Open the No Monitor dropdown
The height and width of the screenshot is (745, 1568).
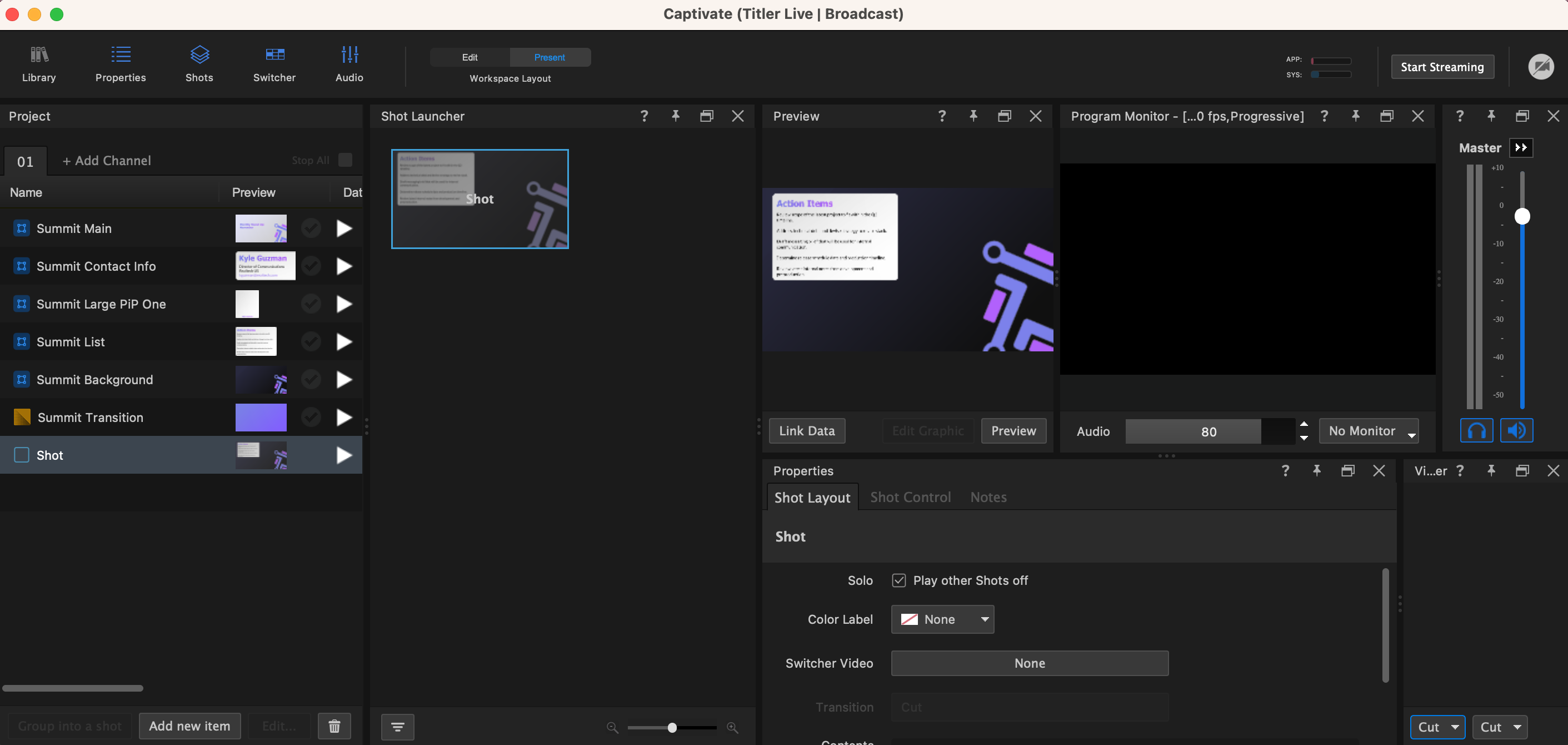1368,431
